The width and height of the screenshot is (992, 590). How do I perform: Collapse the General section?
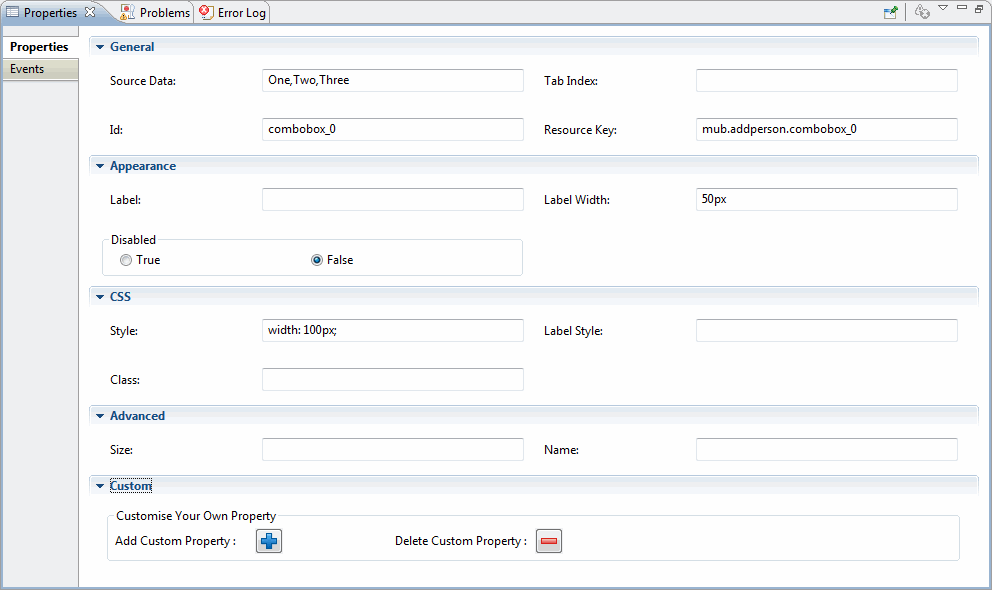click(x=100, y=47)
